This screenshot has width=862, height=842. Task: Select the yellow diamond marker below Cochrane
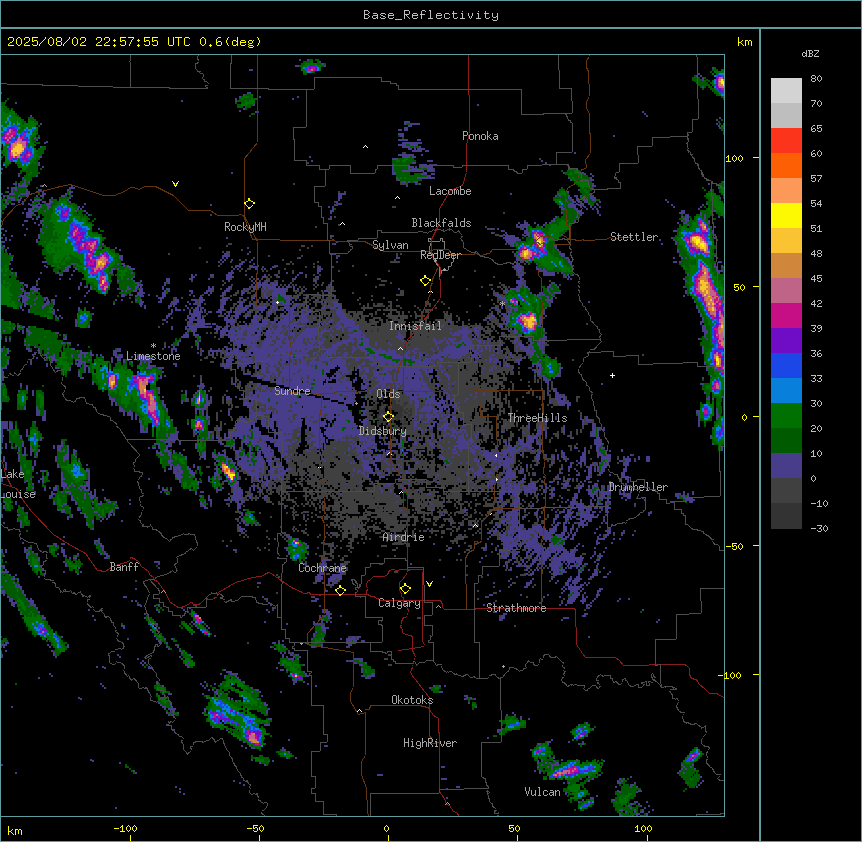pyautogui.click(x=340, y=590)
